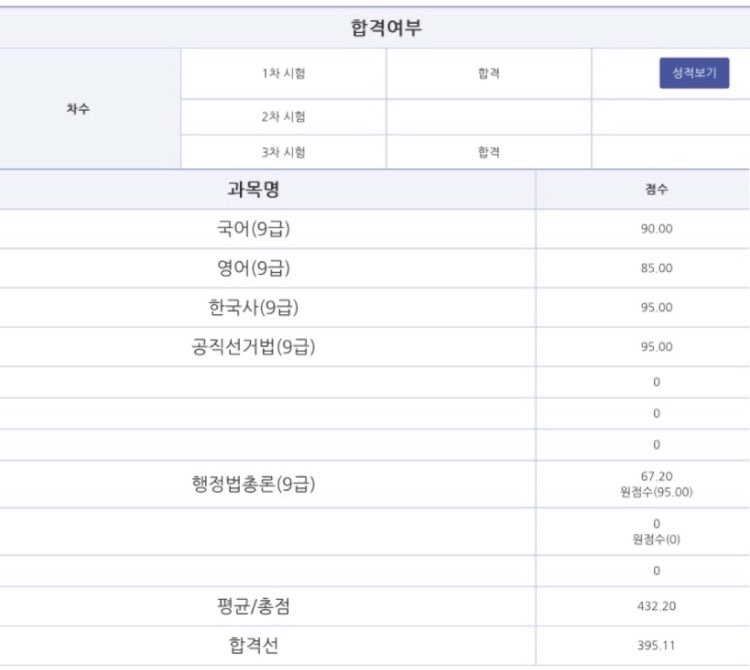750x670 pixels.
Task: Select the 3차 시험 row label
Action: [284, 152]
